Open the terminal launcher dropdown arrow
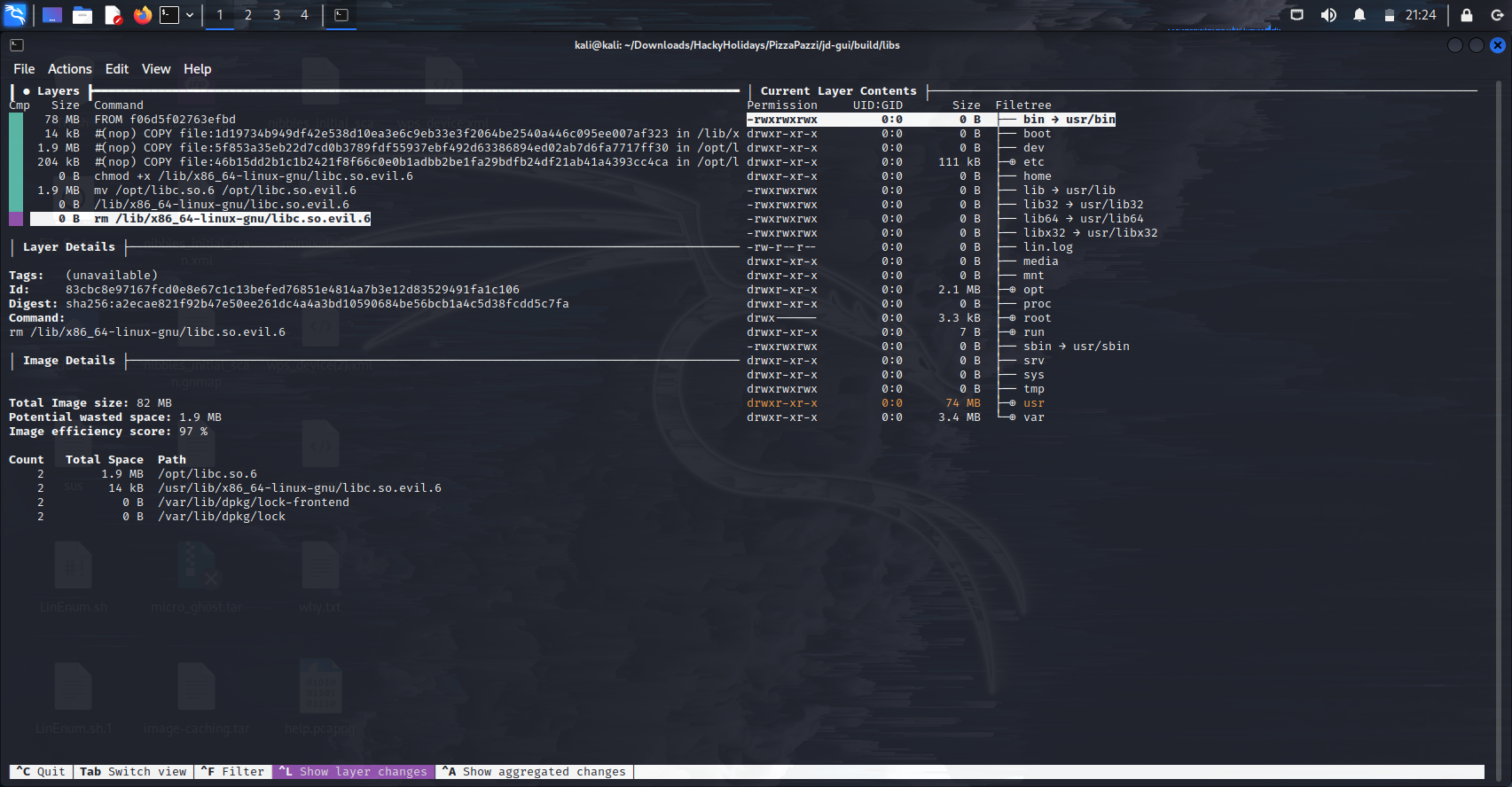Image resolution: width=1512 pixels, height=787 pixels. pyautogui.click(x=190, y=15)
